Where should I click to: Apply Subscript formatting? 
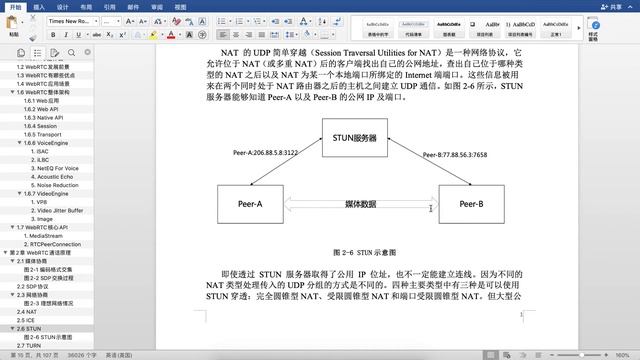click(109, 35)
